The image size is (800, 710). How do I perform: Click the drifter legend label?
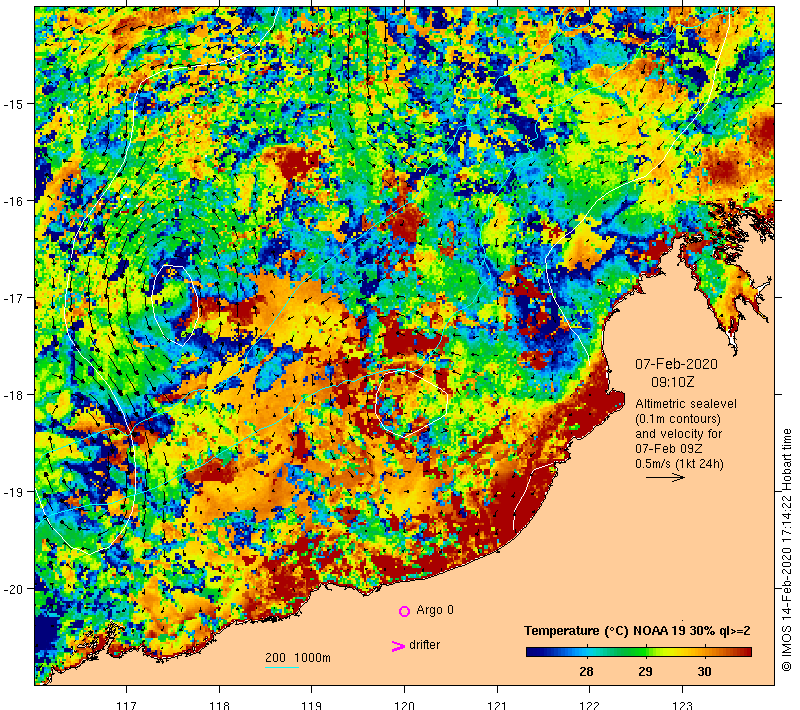(x=424, y=645)
